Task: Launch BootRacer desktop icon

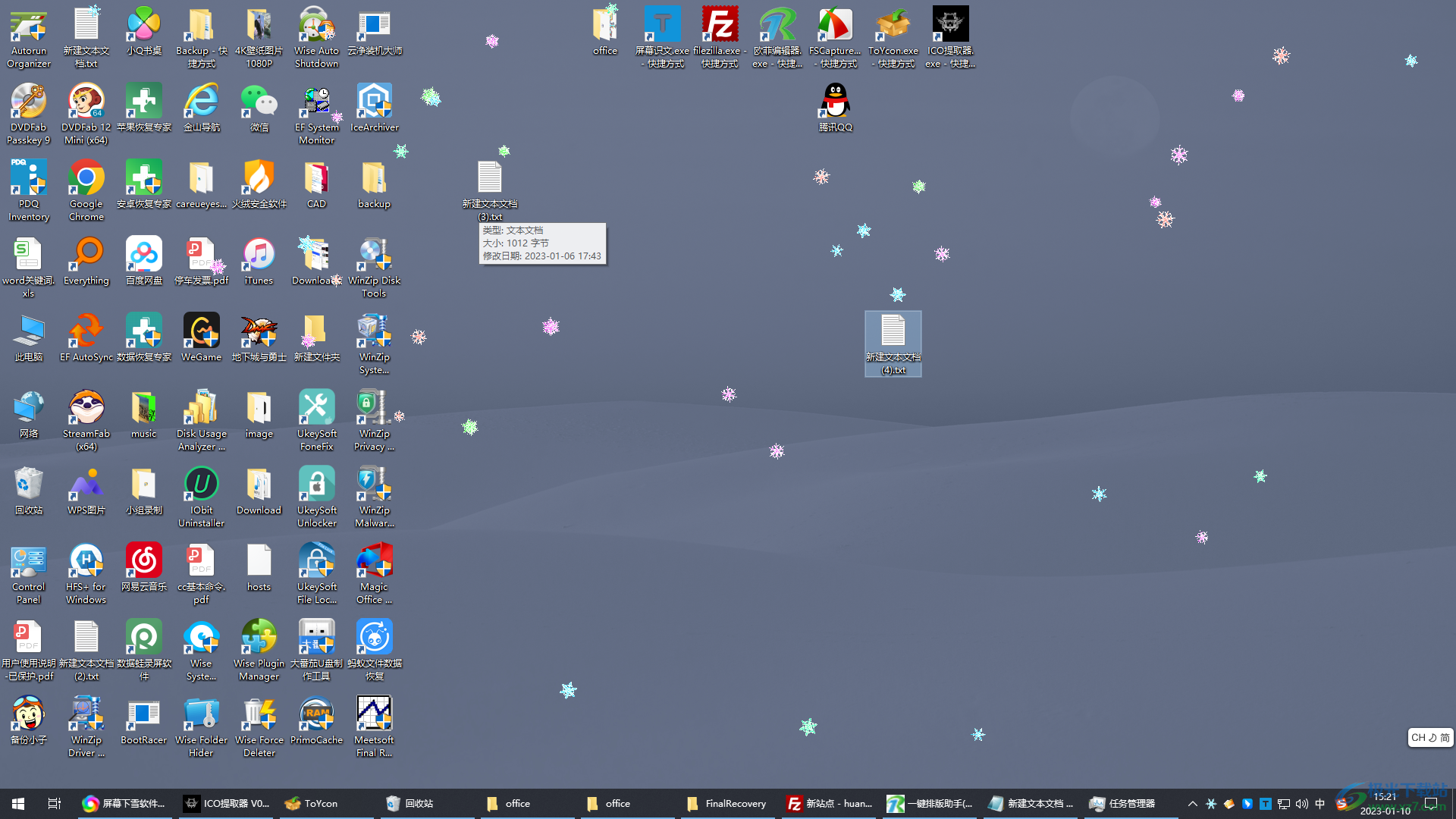Action: click(143, 721)
